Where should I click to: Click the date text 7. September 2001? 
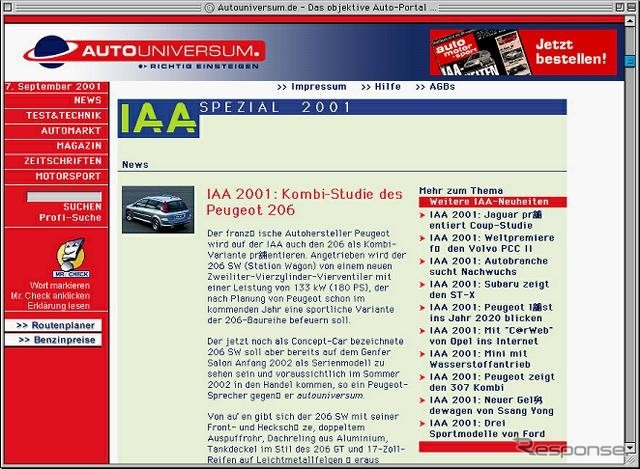coord(53,87)
